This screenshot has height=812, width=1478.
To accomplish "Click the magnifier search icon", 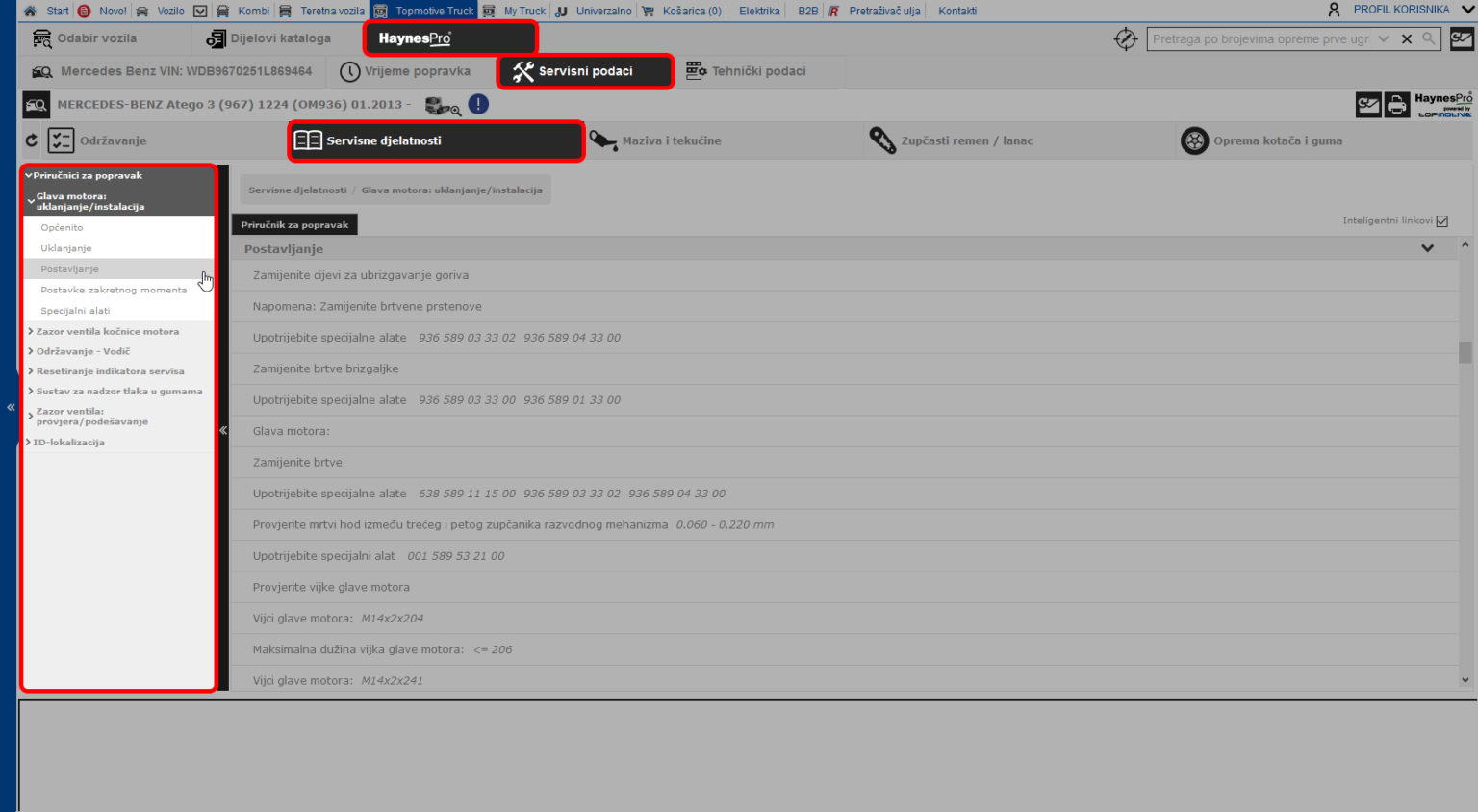I will [x=1429, y=39].
